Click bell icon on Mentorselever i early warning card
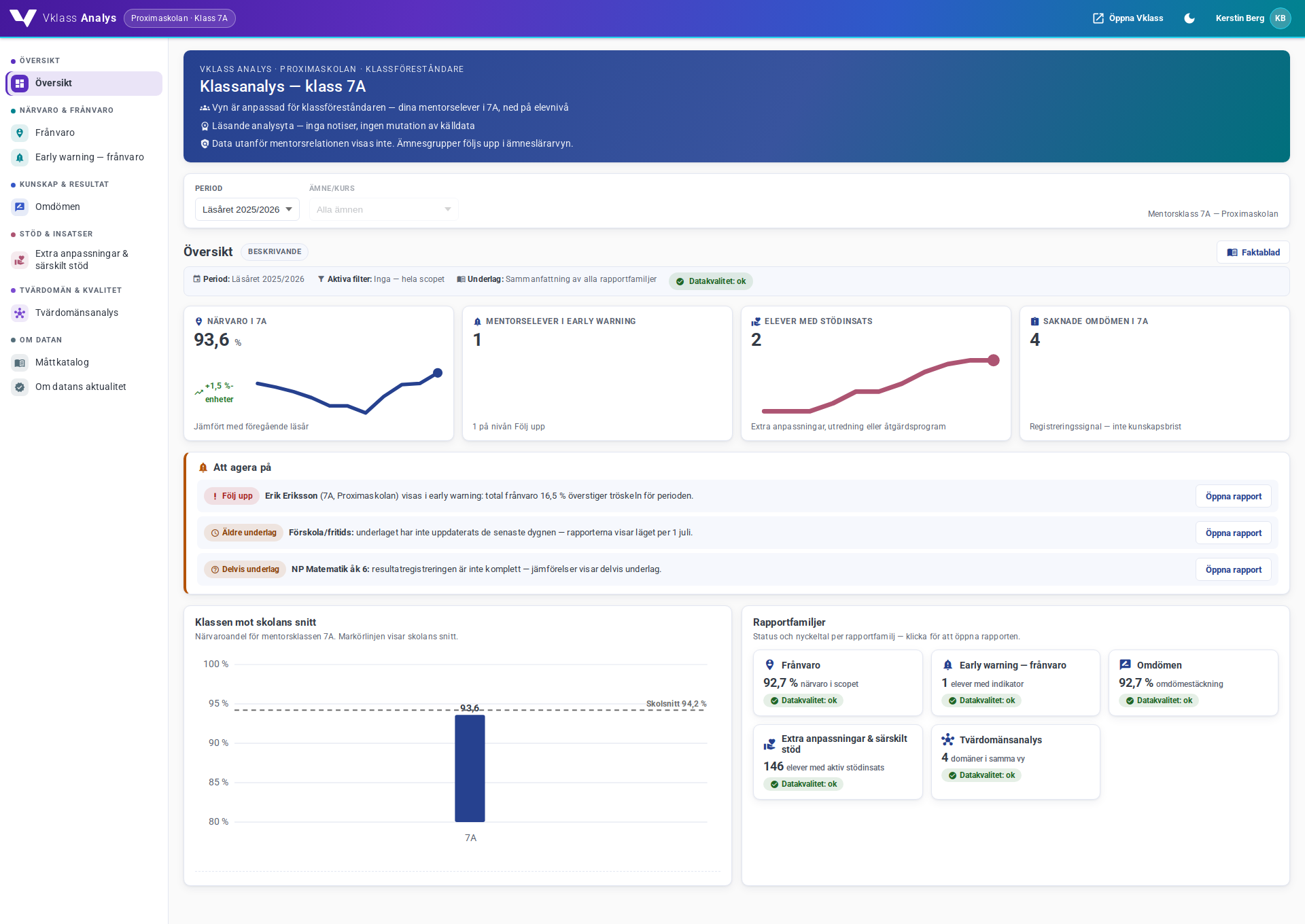 [477, 321]
